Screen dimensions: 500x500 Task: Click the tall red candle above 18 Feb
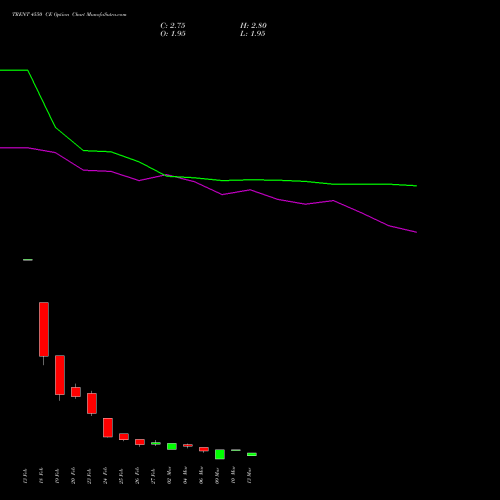(44, 329)
